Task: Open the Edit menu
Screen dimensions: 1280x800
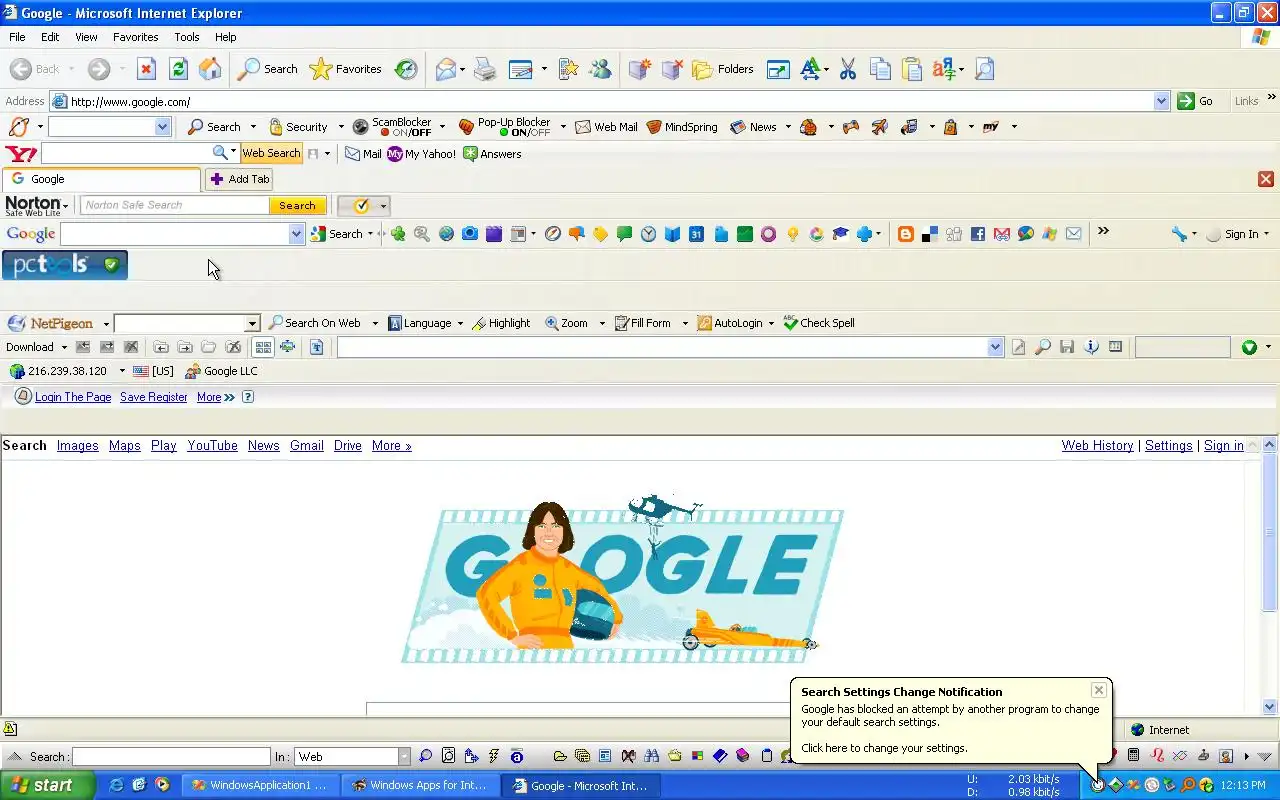Action: coord(50,37)
